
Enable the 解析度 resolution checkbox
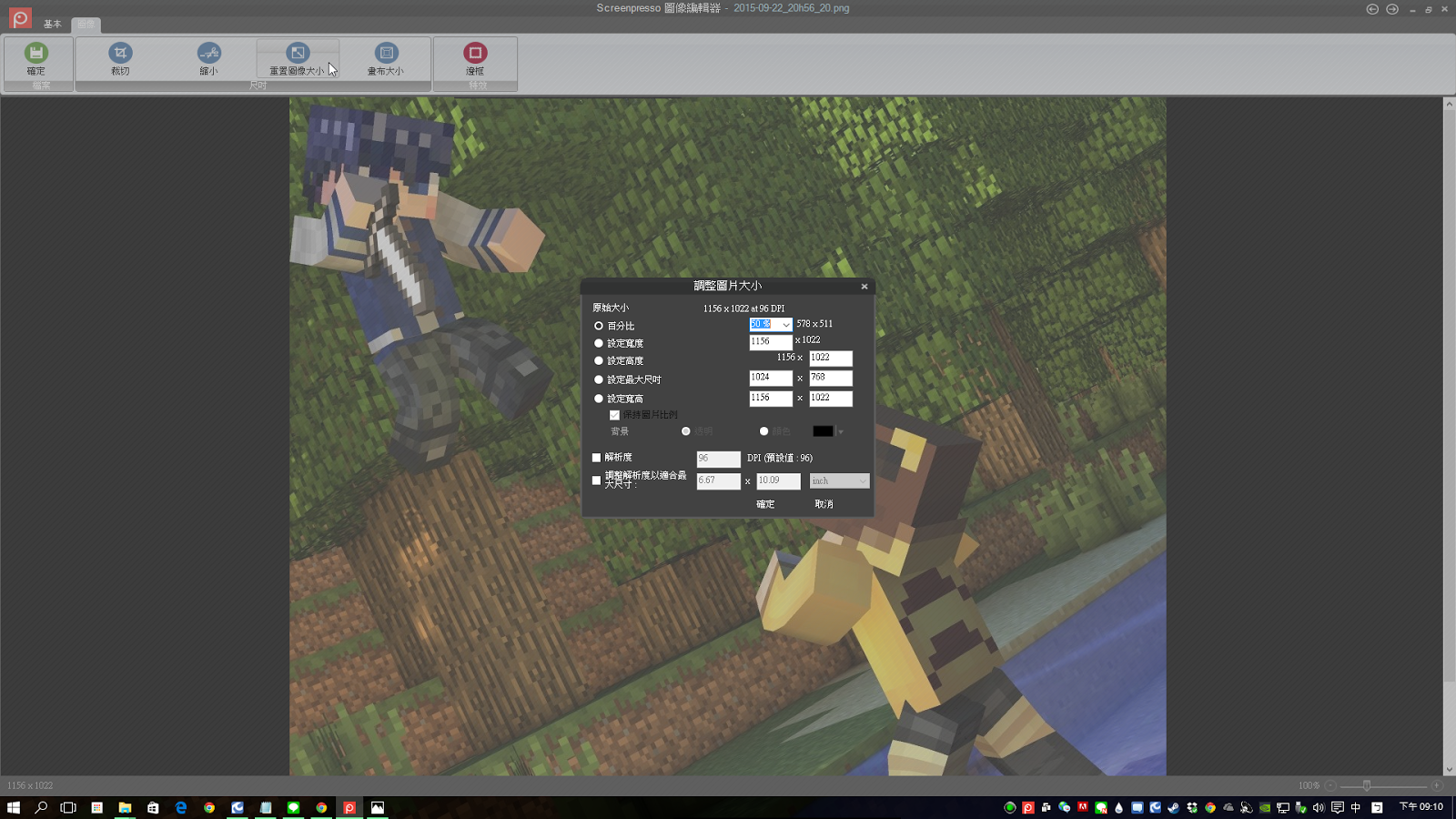[597, 458]
